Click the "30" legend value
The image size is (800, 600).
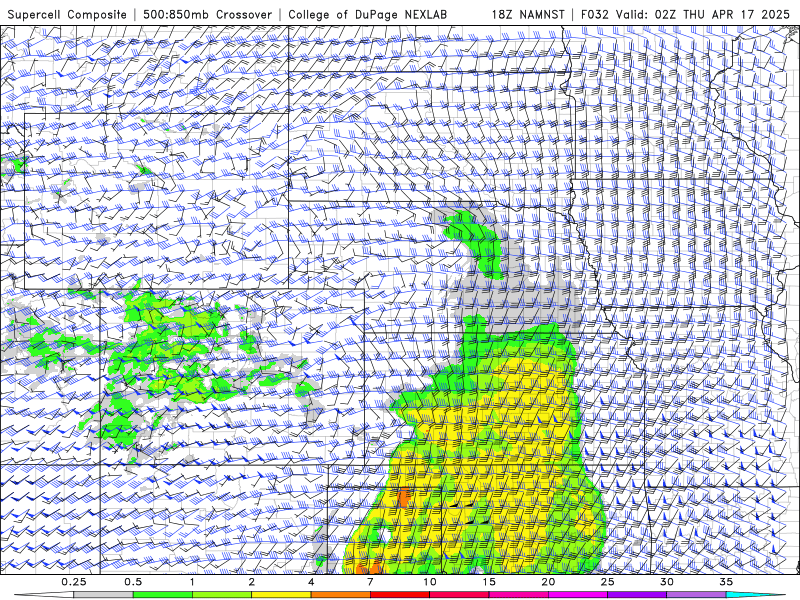click(666, 582)
